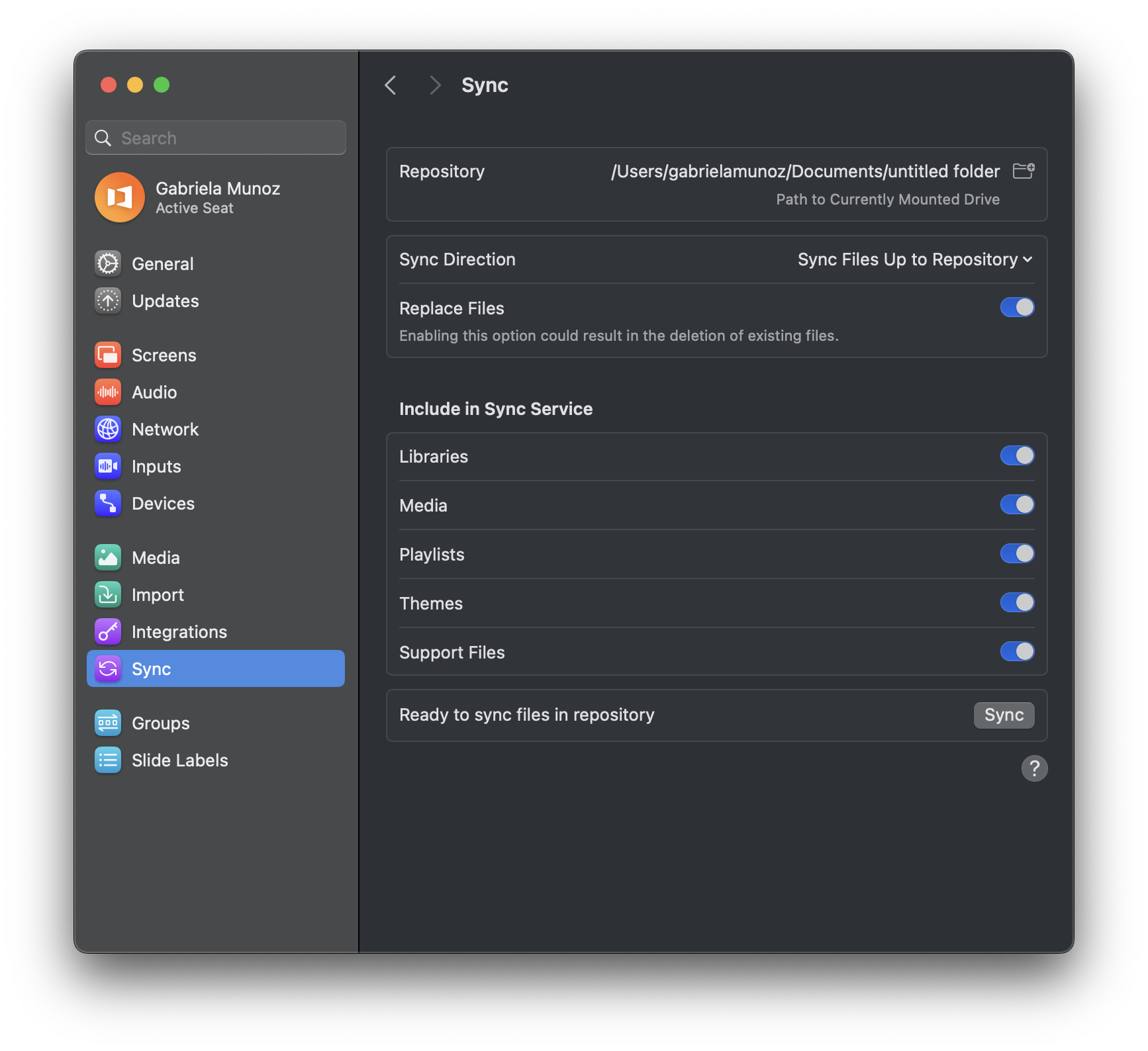Open Screens settings via its sidebar icon
Image resolution: width=1148 pixels, height=1051 pixels.
click(108, 355)
